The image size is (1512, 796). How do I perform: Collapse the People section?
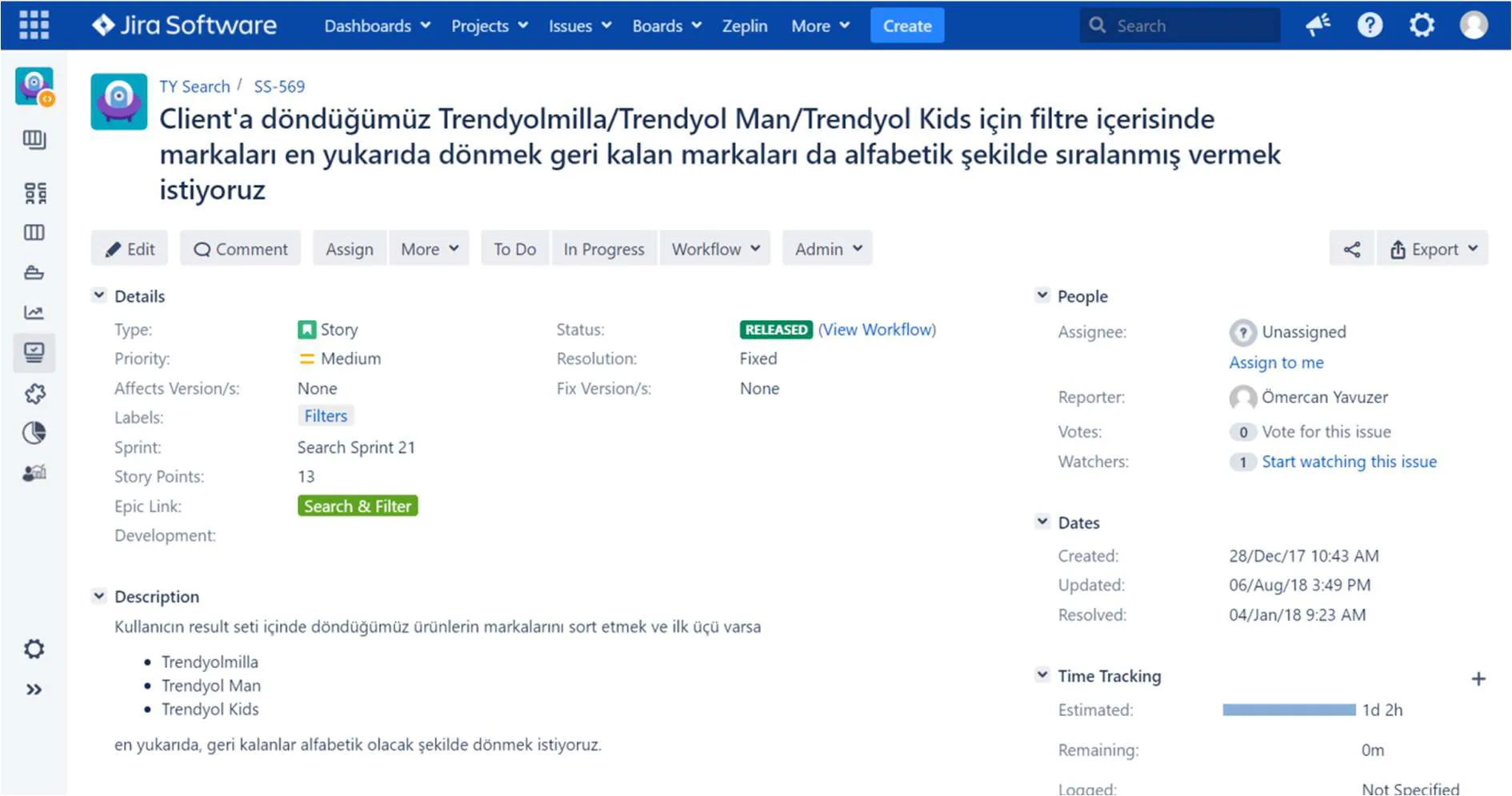tap(1042, 295)
